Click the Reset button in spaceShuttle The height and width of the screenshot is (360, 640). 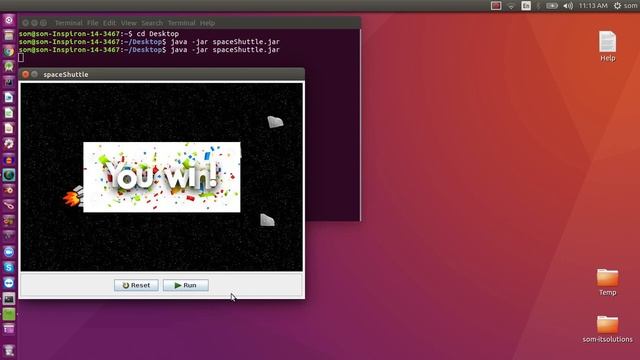(136, 285)
